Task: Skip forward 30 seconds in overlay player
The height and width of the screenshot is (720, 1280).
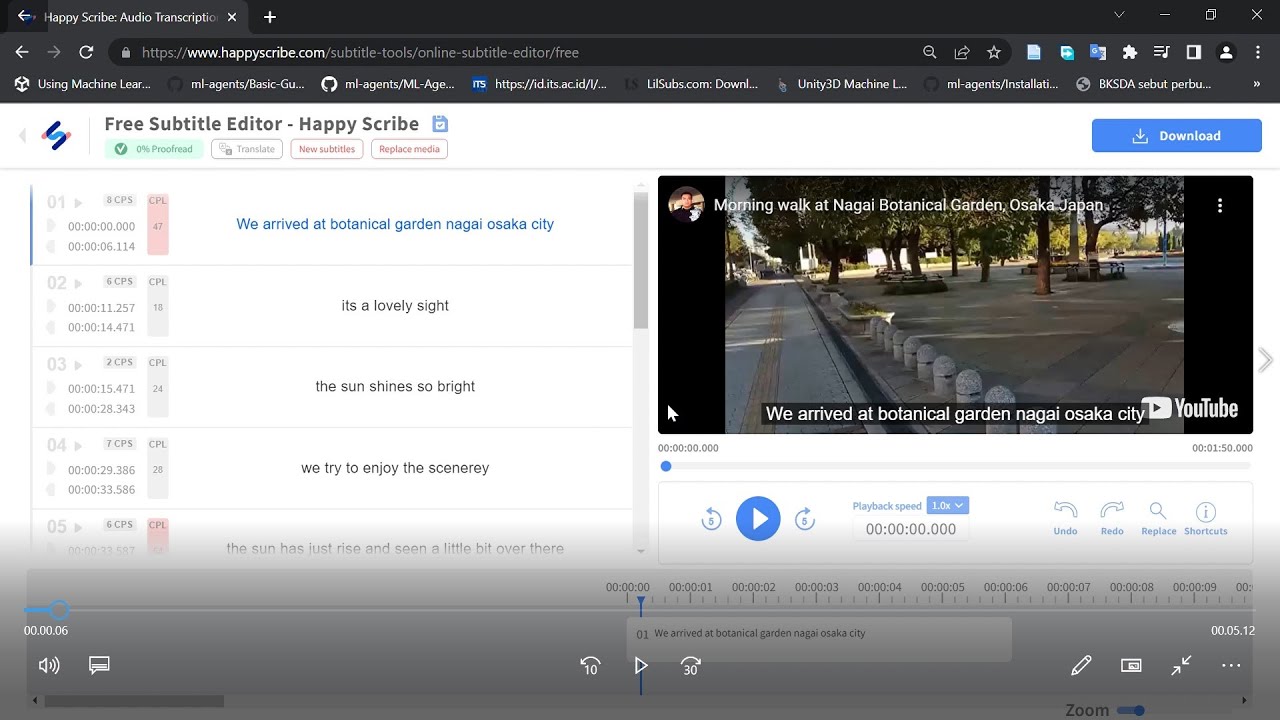Action: 691,666
